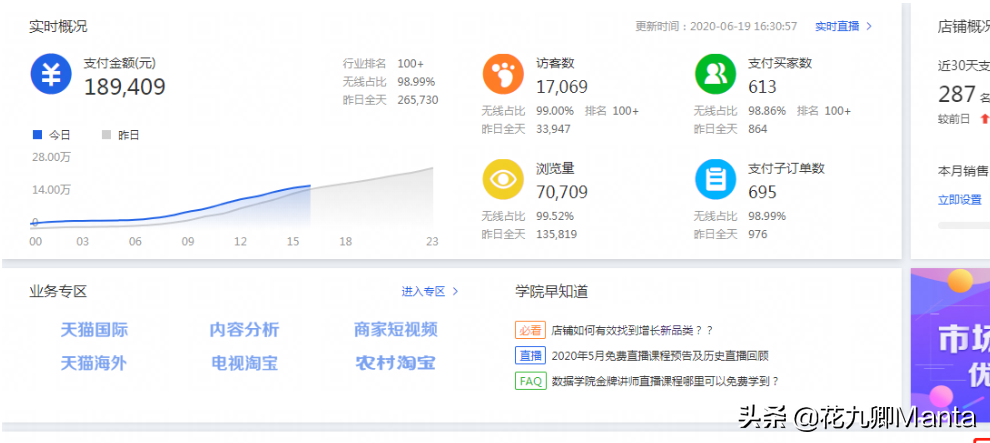Click the yellow eye page views icon
This screenshot has width=990, height=443.
503,179
